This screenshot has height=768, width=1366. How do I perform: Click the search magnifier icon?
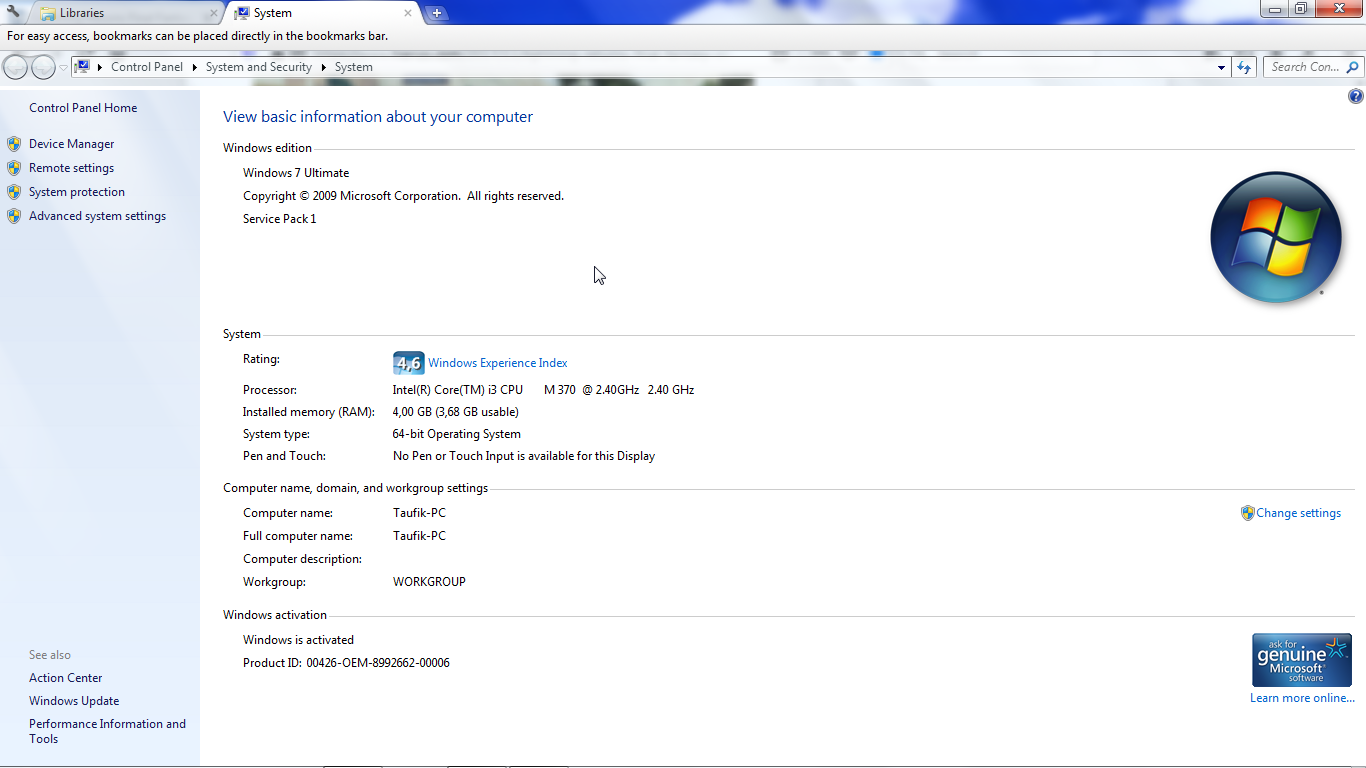coord(1353,67)
